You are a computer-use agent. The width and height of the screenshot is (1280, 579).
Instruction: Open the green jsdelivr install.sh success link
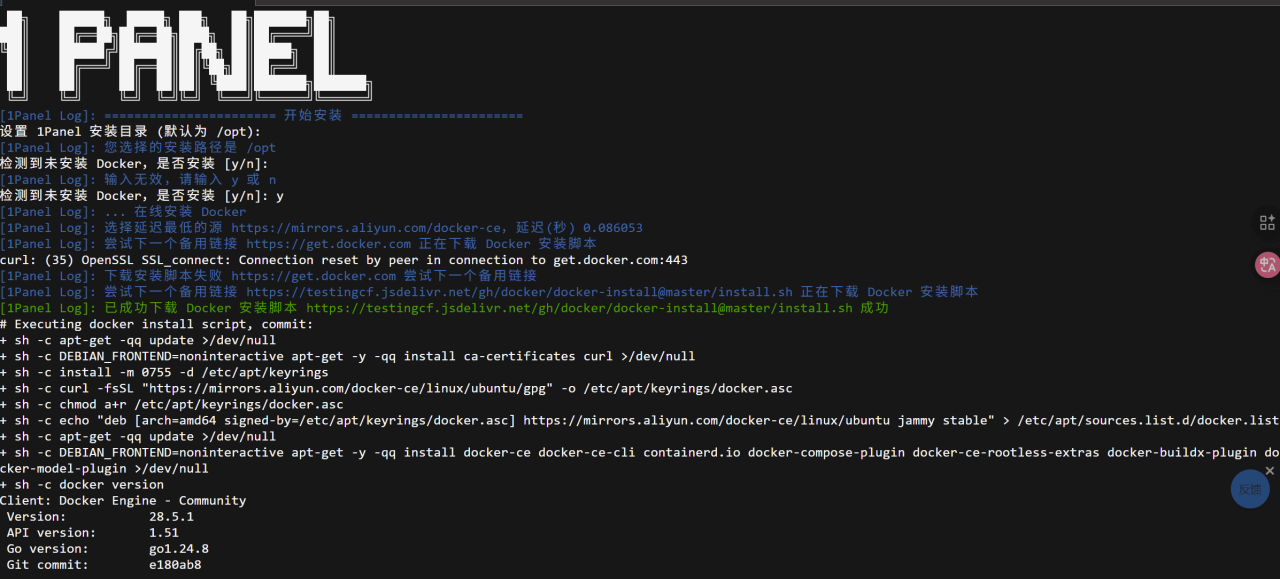pos(579,308)
